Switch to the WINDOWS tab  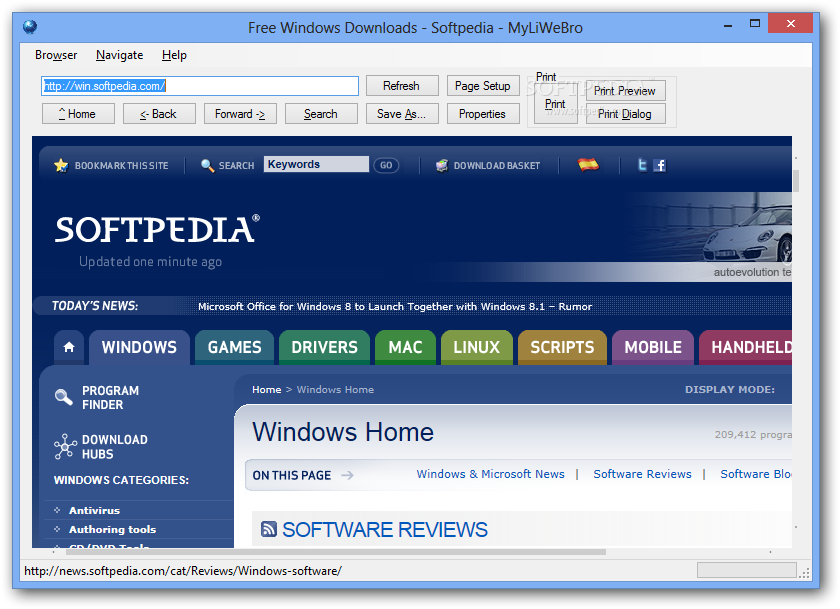coord(139,347)
